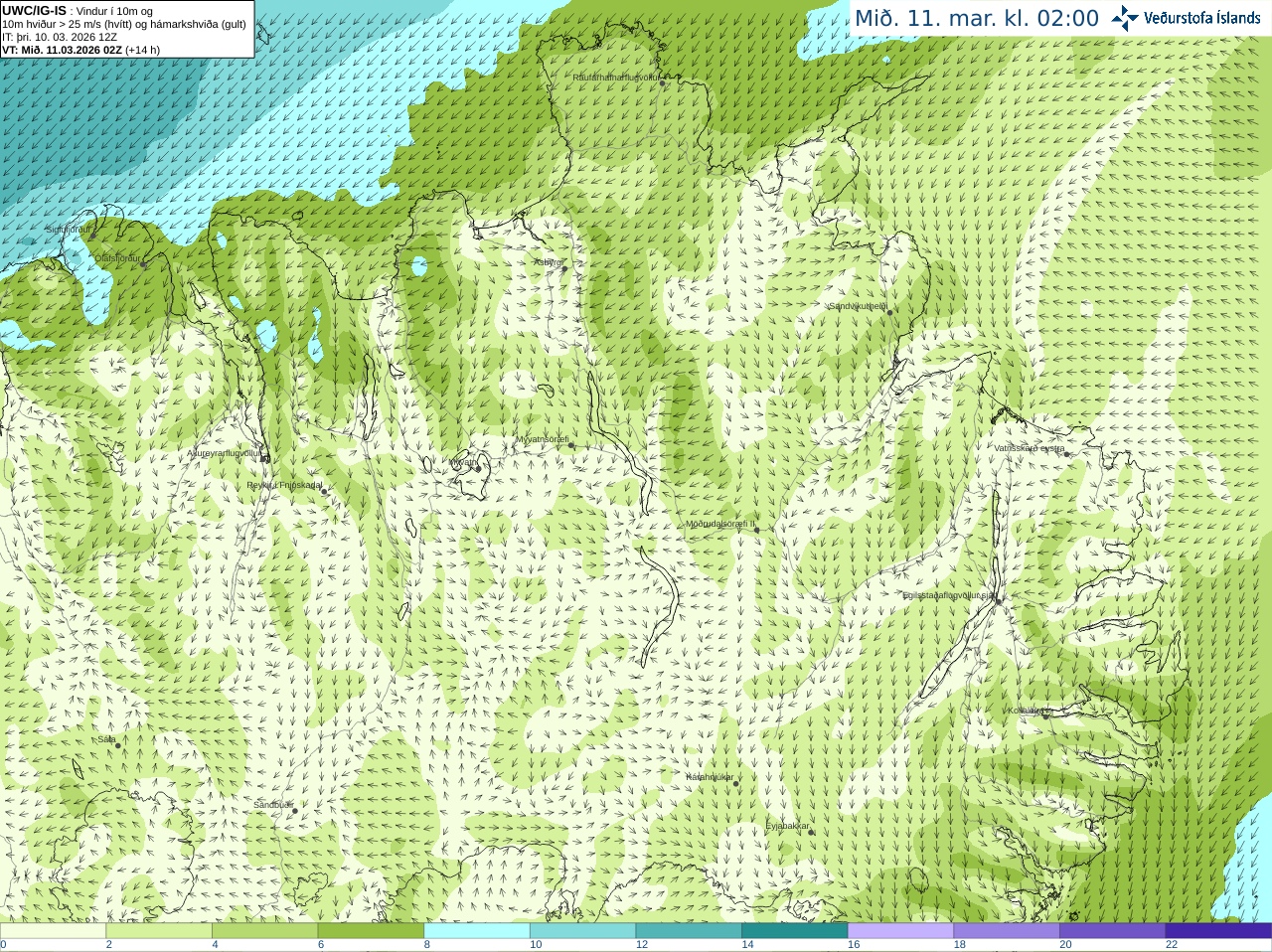
Task: Click the legend tick label '22'
Action: pyautogui.click(x=1172, y=944)
